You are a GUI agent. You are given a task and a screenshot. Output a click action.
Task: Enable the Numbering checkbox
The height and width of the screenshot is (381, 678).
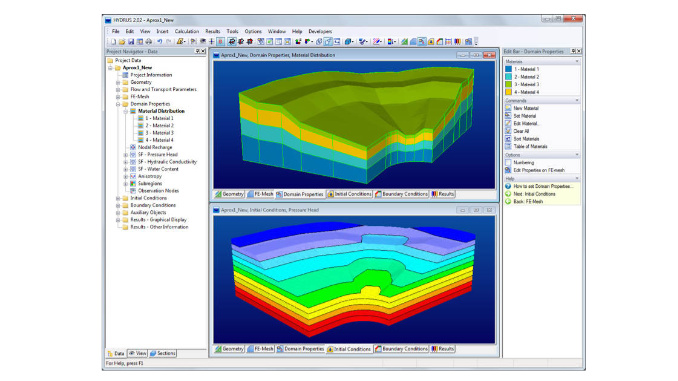[x=508, y=163]
